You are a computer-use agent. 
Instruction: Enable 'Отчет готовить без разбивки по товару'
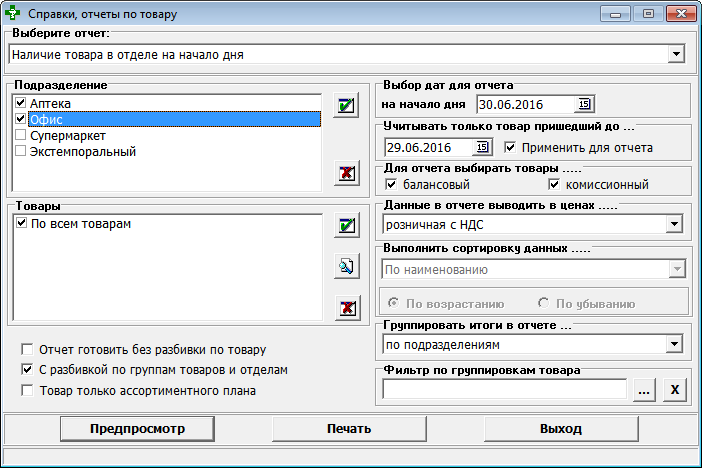(x=27, y=350)
